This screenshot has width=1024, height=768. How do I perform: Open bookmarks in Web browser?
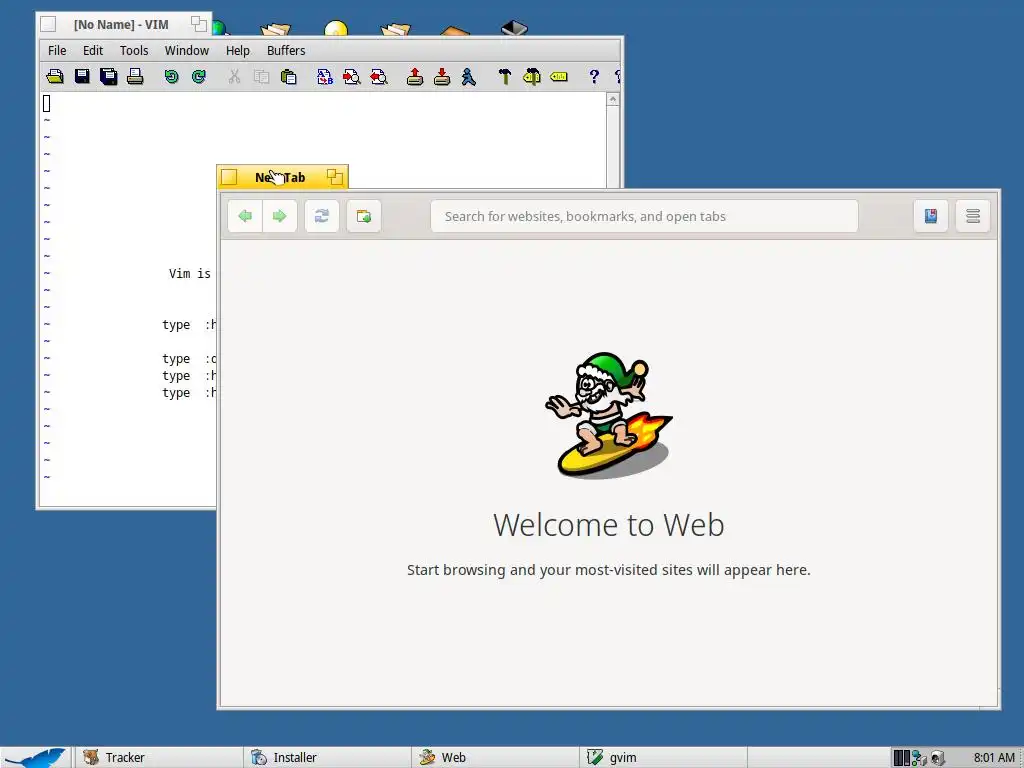coord(931,216)
